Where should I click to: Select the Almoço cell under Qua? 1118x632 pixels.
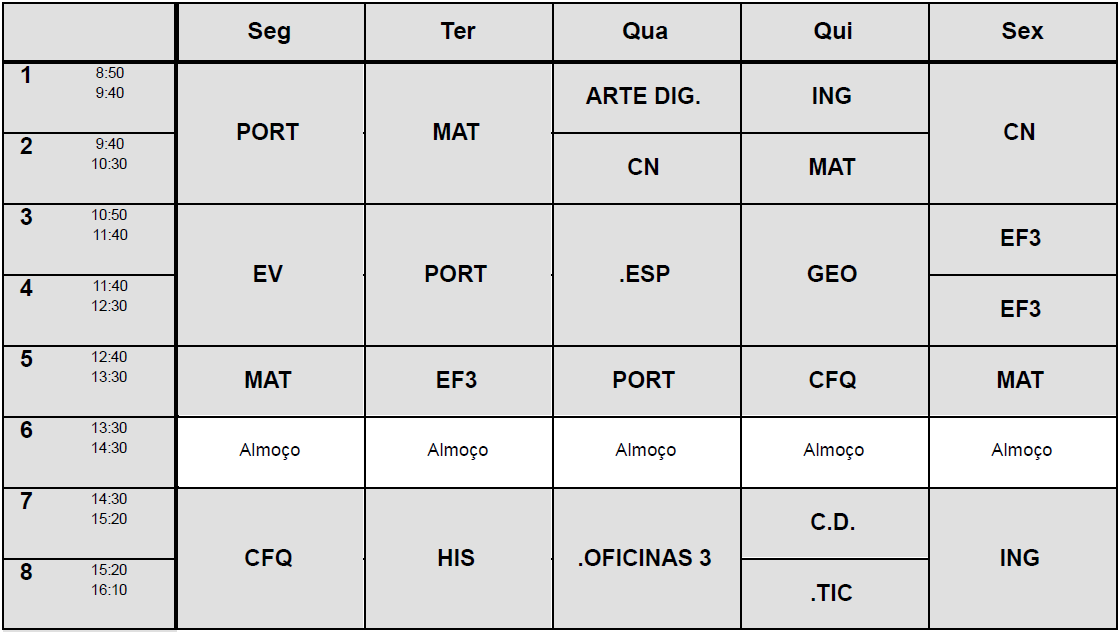tap(645, 451)
